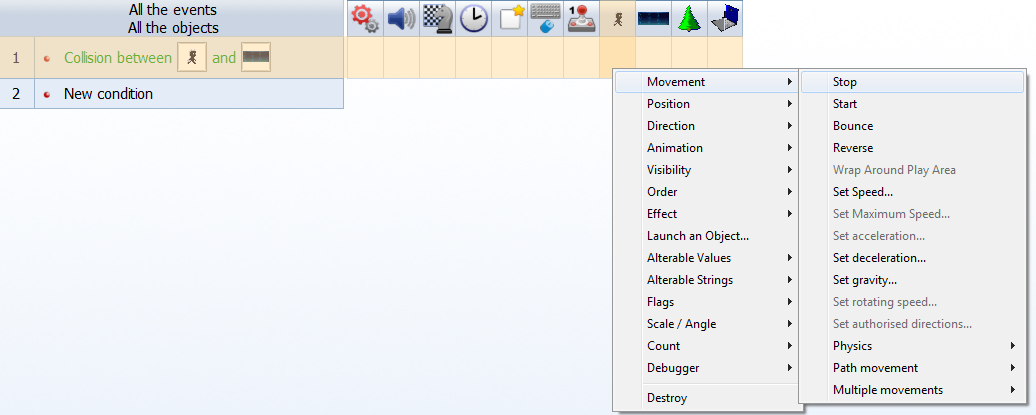Click the Storyboard controls chess knight icon
The image size is (1036, 415).
pyautogui.click(x=437, y=19)
